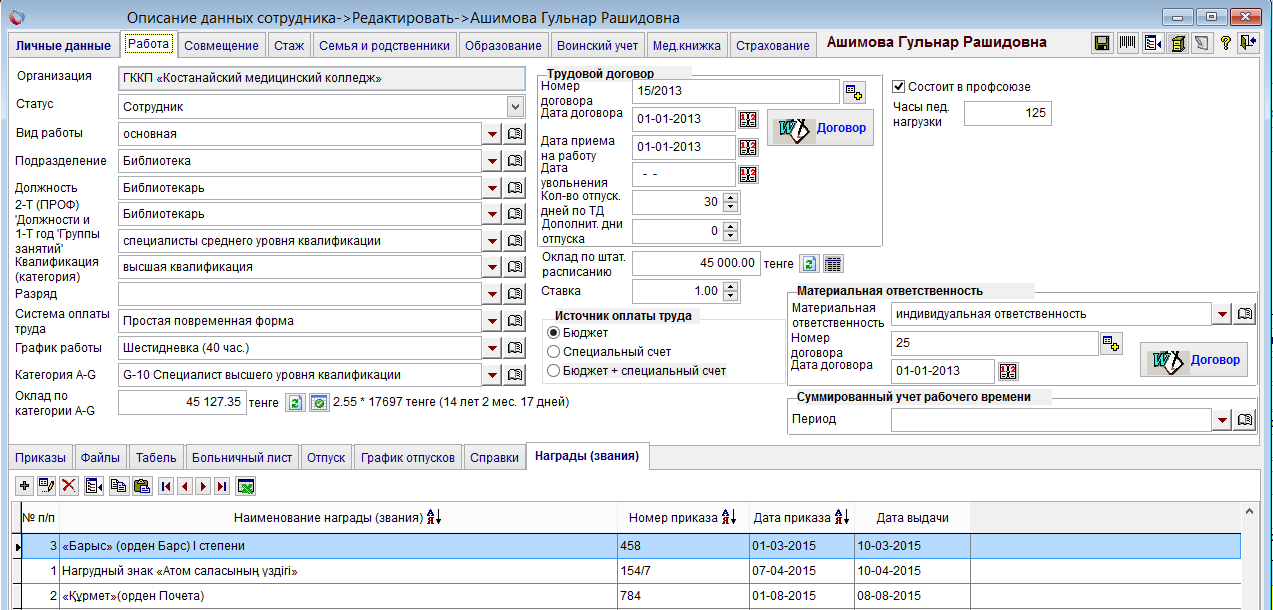Image resolution: width=1273 pixels, height=610 pixels.
Task: Jump to last award record
Action: point(222,486)
